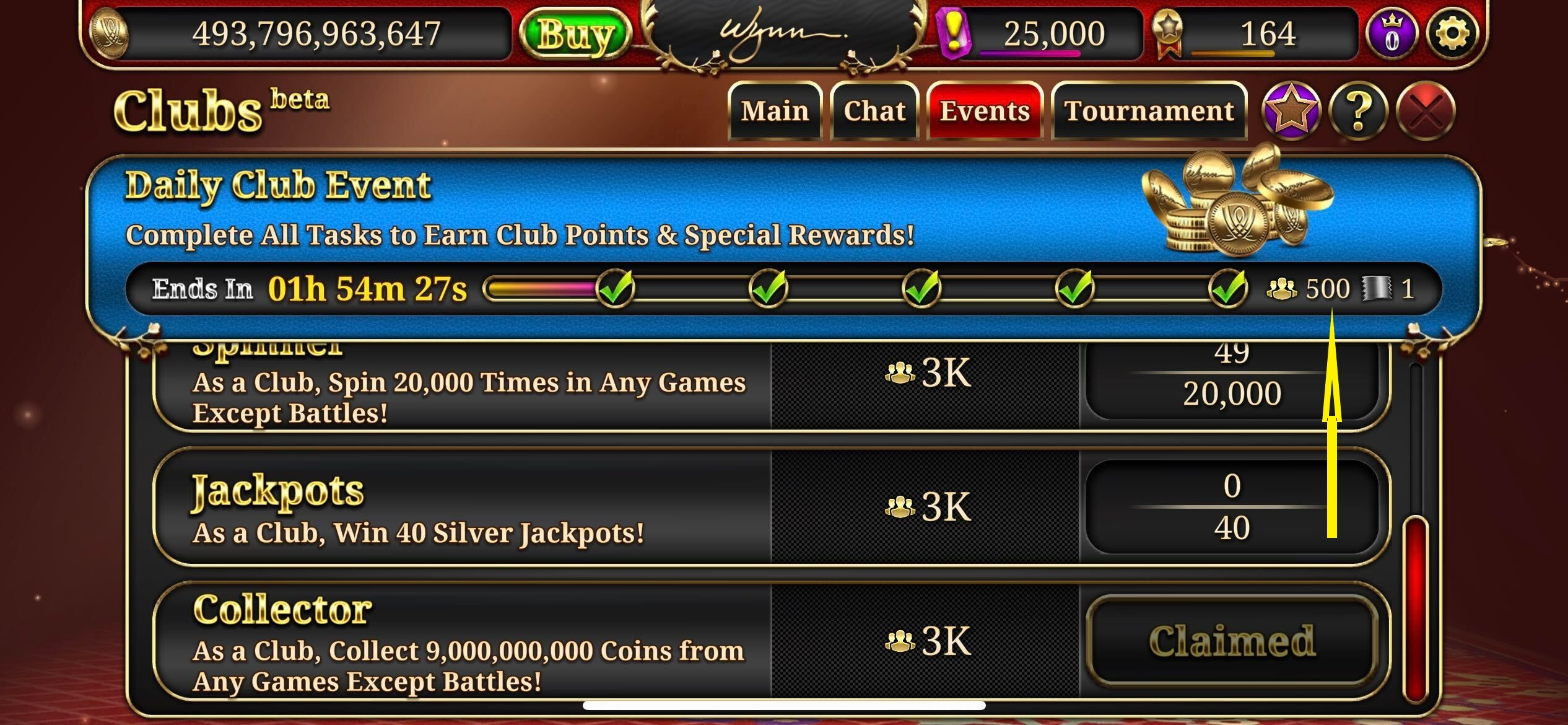Screen dimensions: 1568x725
Task: Click the event progress bar fill
Action: point(542,289)
